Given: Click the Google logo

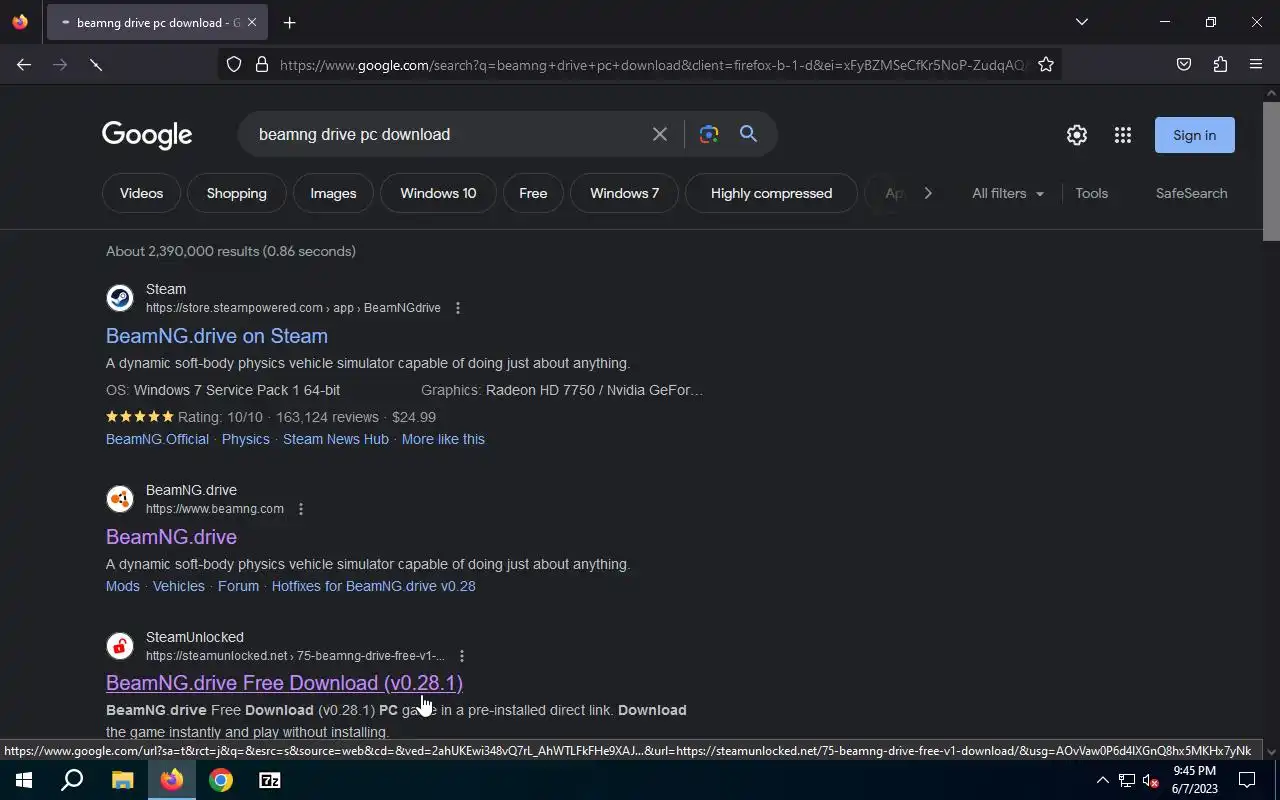Looking at the screenshot, I should tap(147, 135).
